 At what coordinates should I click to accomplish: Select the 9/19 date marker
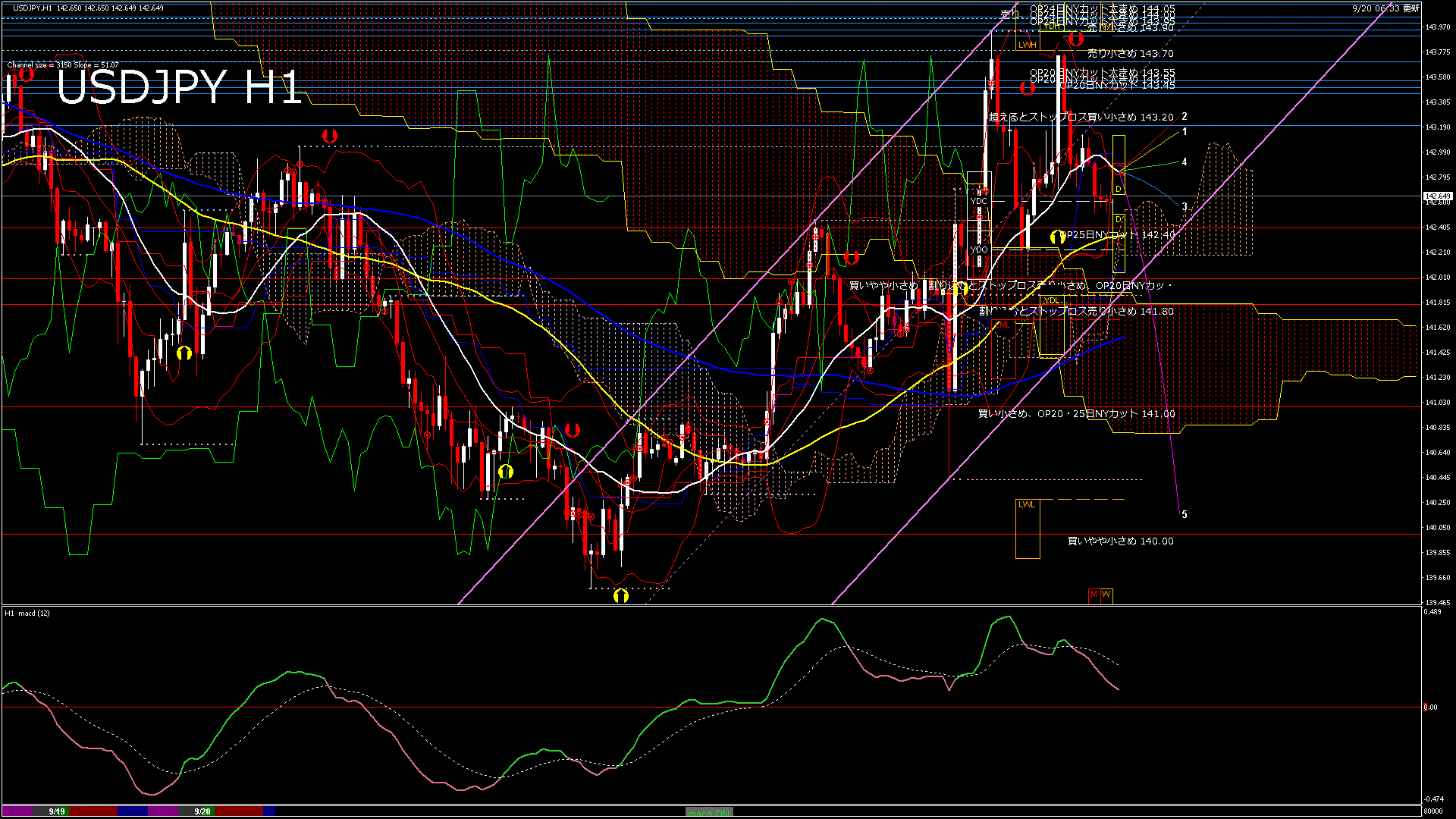click(57, 811)
